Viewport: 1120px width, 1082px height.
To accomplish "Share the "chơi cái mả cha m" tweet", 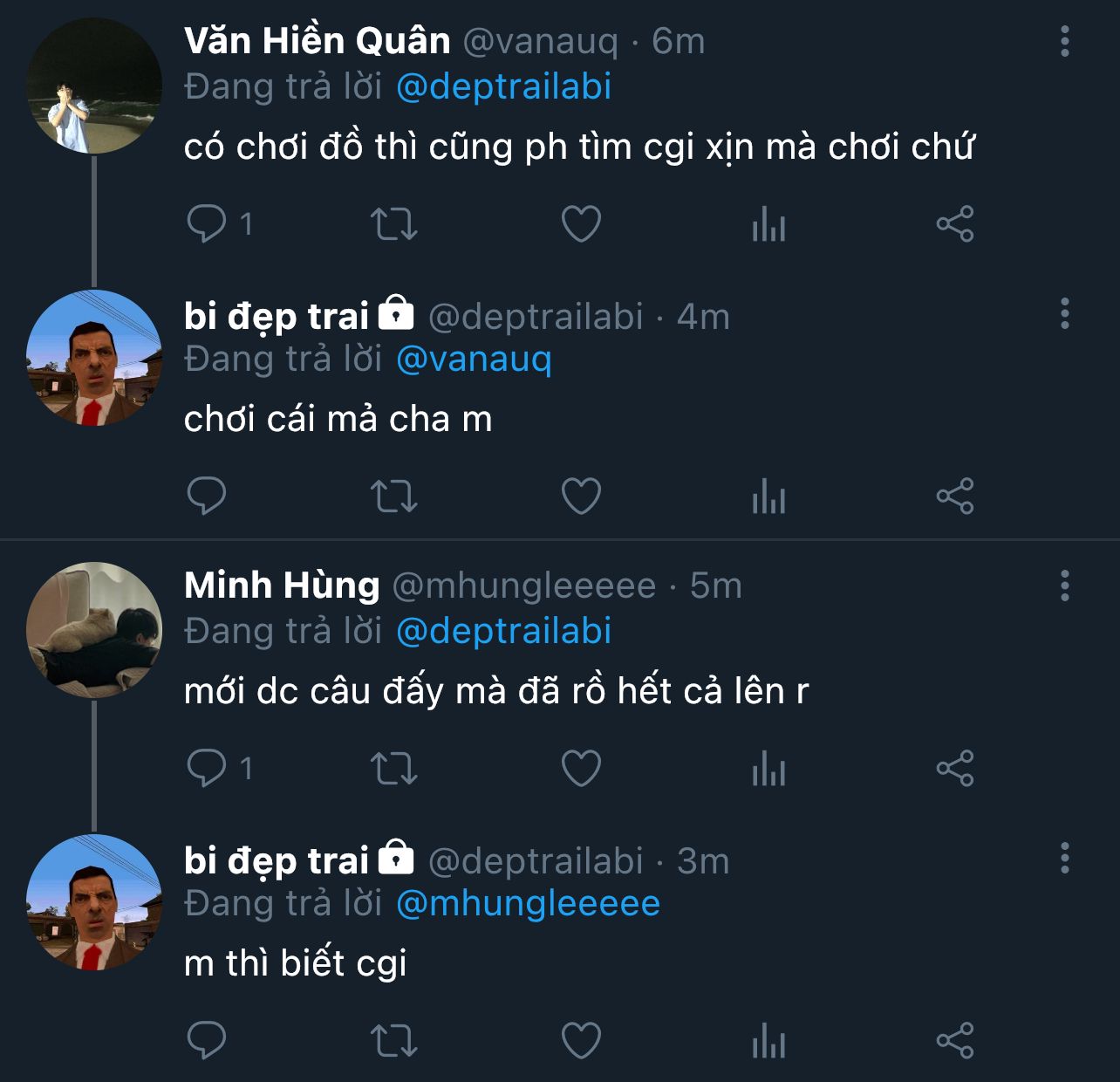I will [x=955, y=496].
